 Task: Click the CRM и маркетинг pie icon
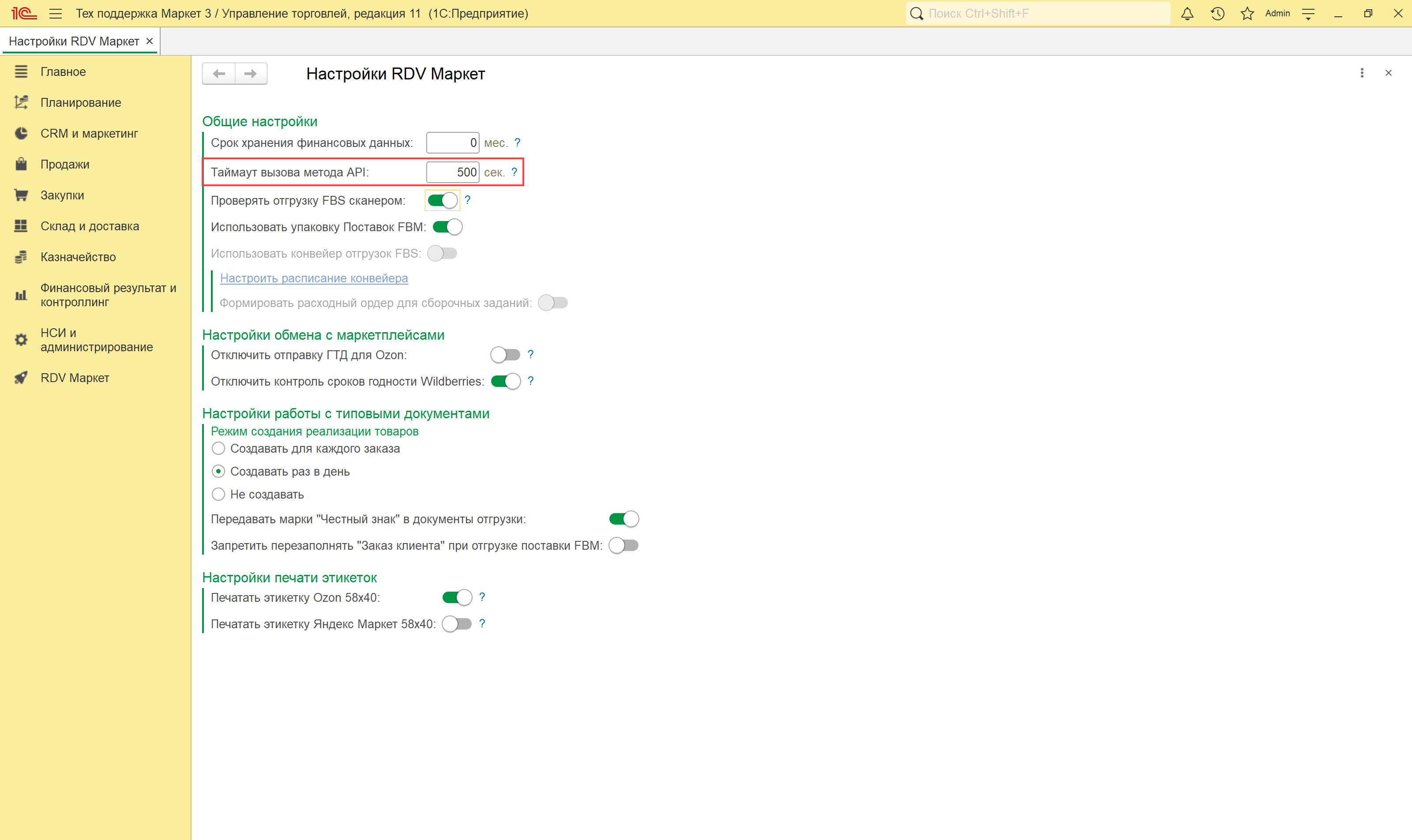click(x=21, y=134)
